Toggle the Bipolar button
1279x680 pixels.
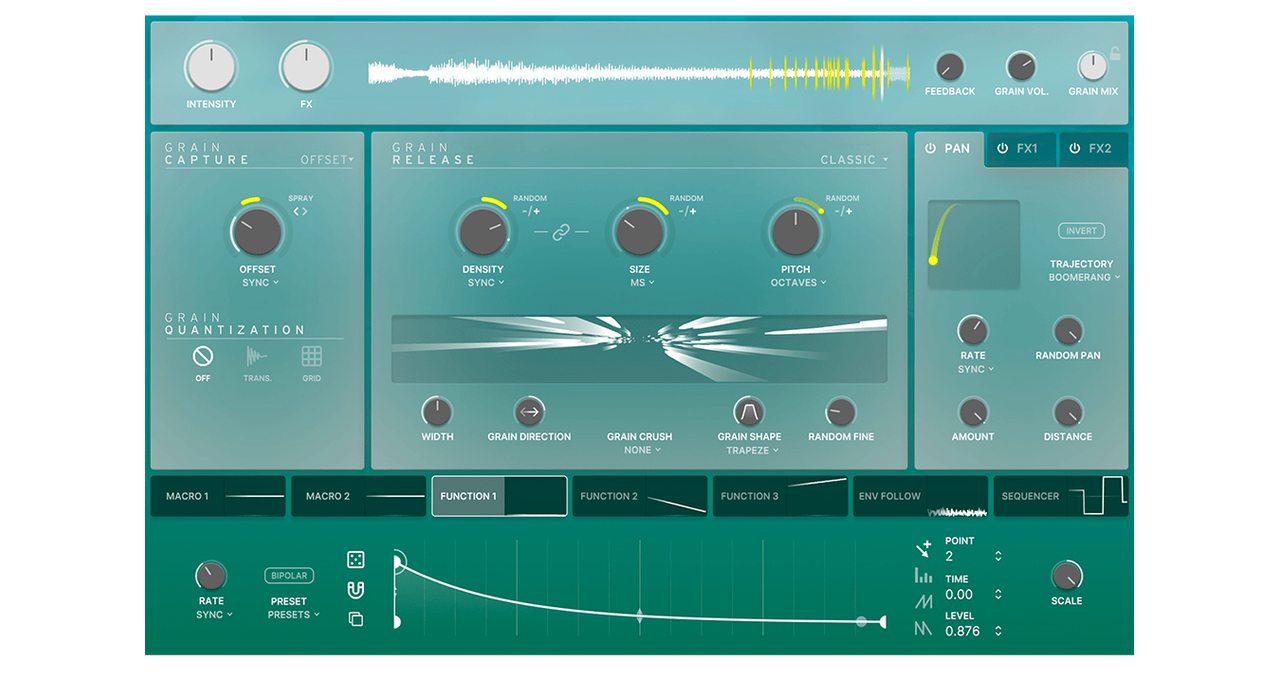click(x=289, y=576)
